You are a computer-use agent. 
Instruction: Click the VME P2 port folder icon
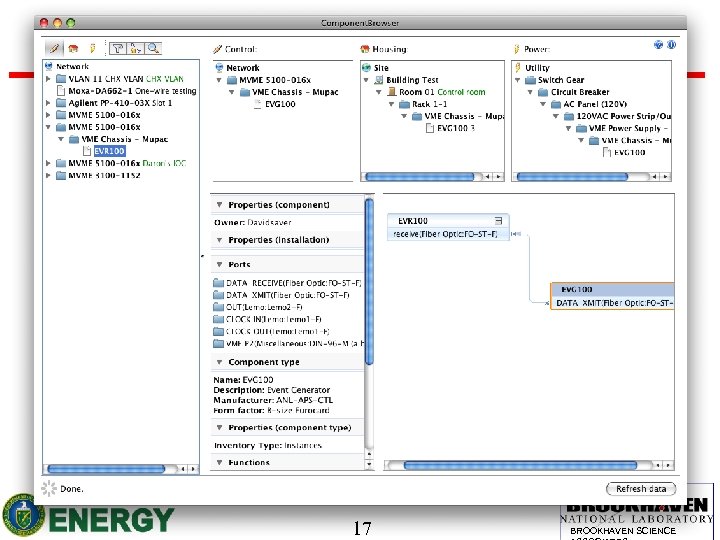point(219,343)
